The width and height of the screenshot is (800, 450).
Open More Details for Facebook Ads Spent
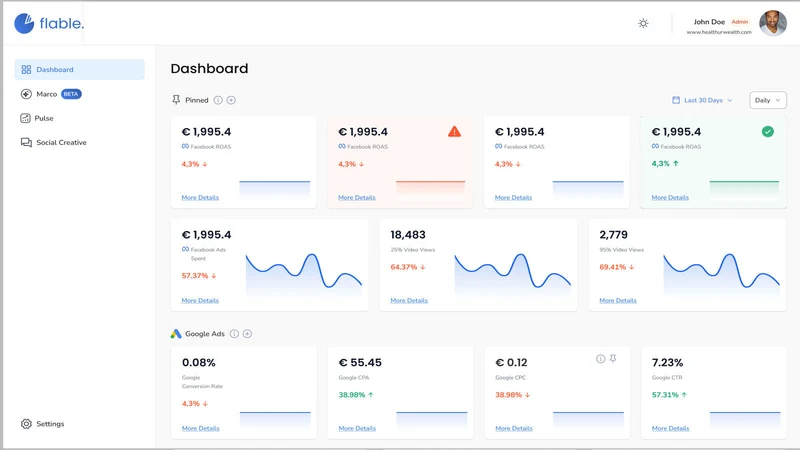(x=200, y=301)
